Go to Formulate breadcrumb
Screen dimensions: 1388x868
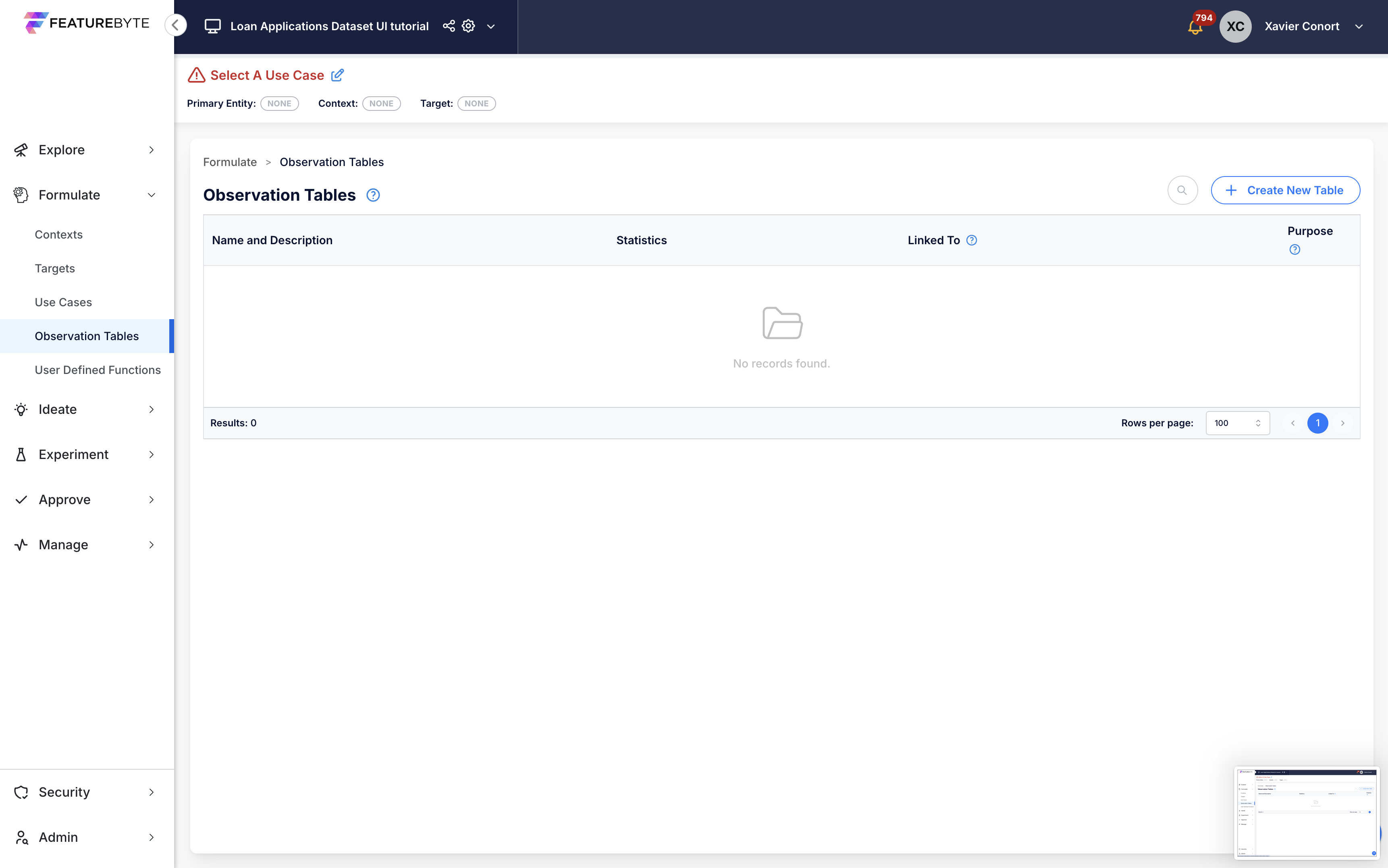click(230, 162)
